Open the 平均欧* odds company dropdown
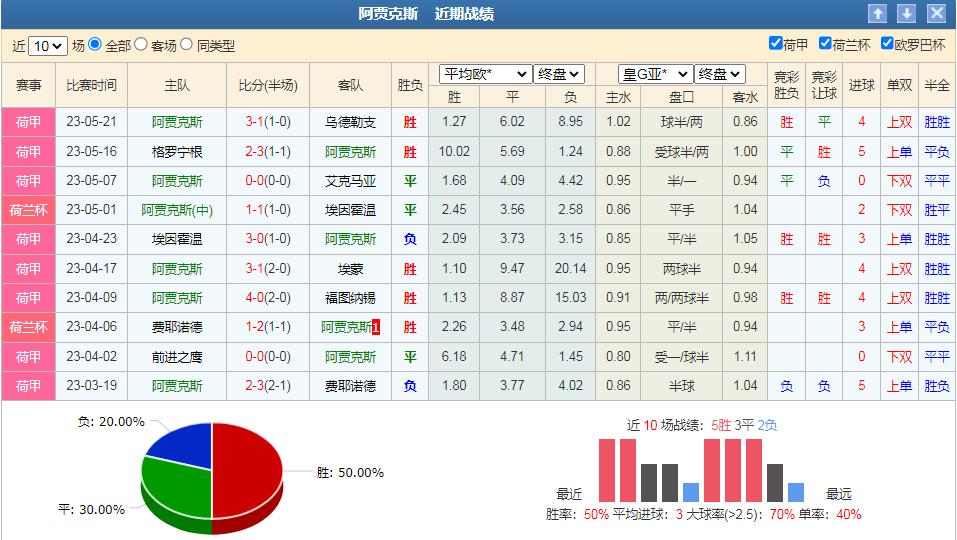Screen dimensions: 957x540 [x=485, y=74]
